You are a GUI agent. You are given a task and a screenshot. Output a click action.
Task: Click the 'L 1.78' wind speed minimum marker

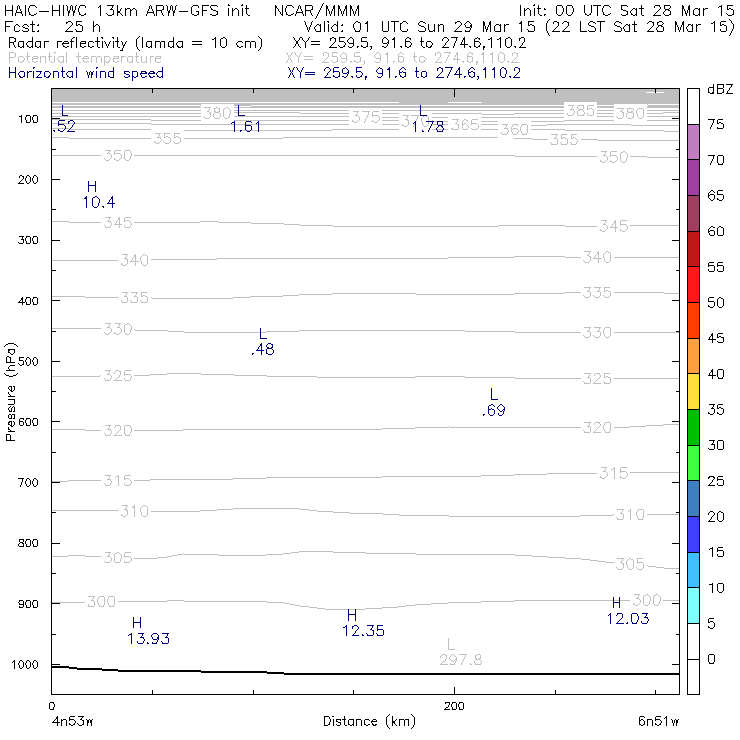coord(428,119)
